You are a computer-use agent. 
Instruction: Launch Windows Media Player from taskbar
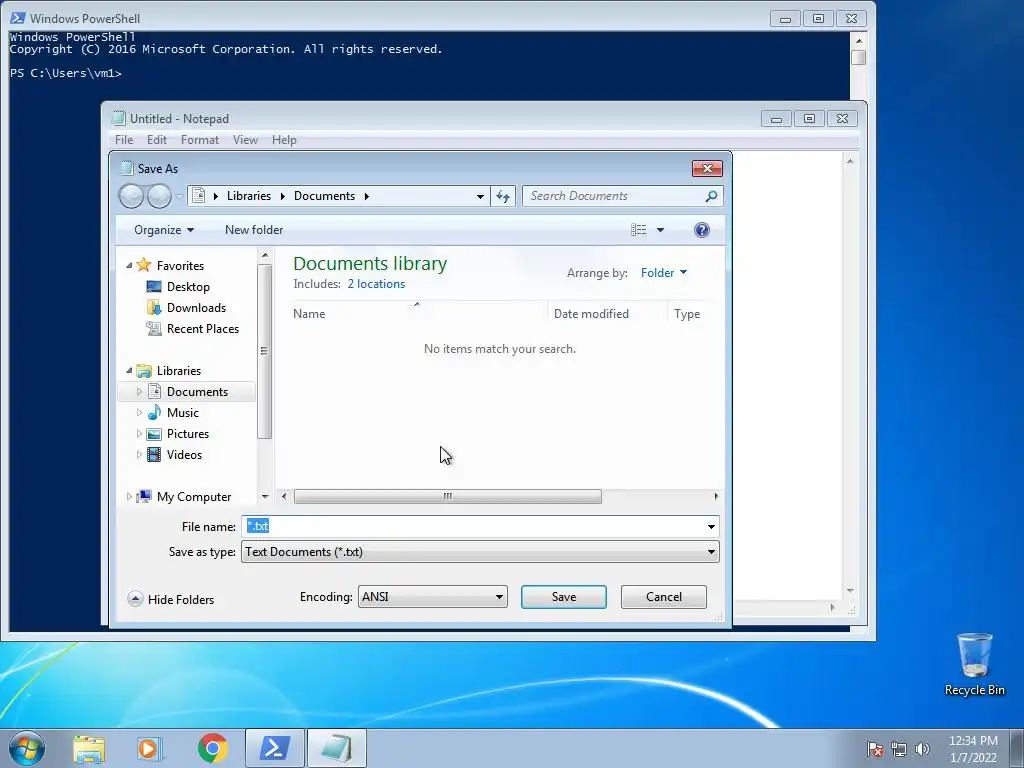pyautogui.click(x=150, y=748)
